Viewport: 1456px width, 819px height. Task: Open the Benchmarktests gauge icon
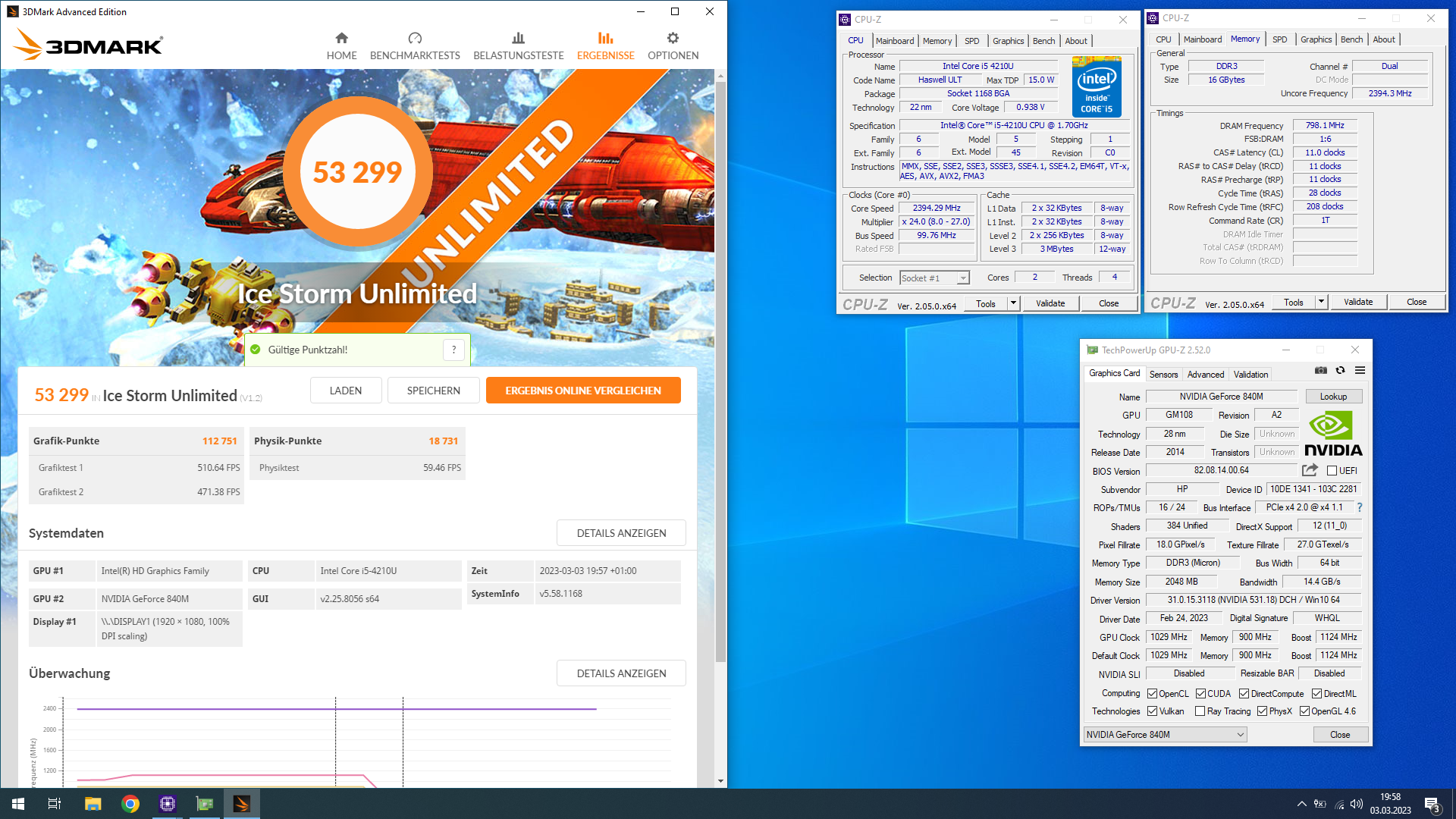[415, 38]
